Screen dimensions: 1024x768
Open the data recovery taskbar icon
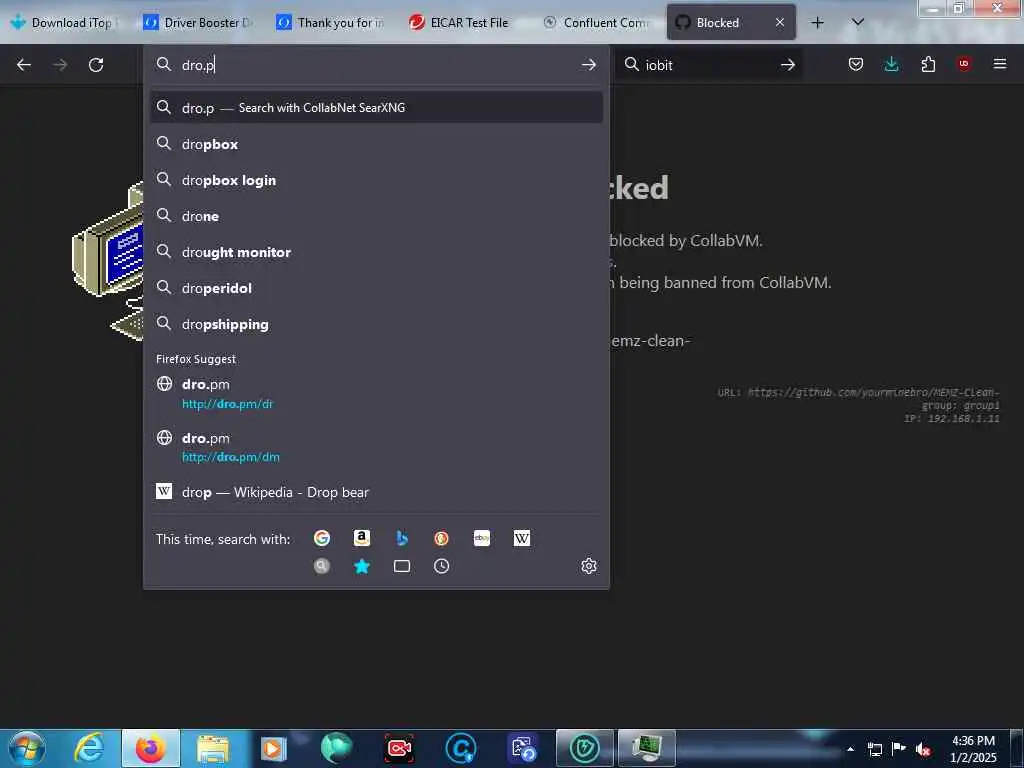pos(522,748)
